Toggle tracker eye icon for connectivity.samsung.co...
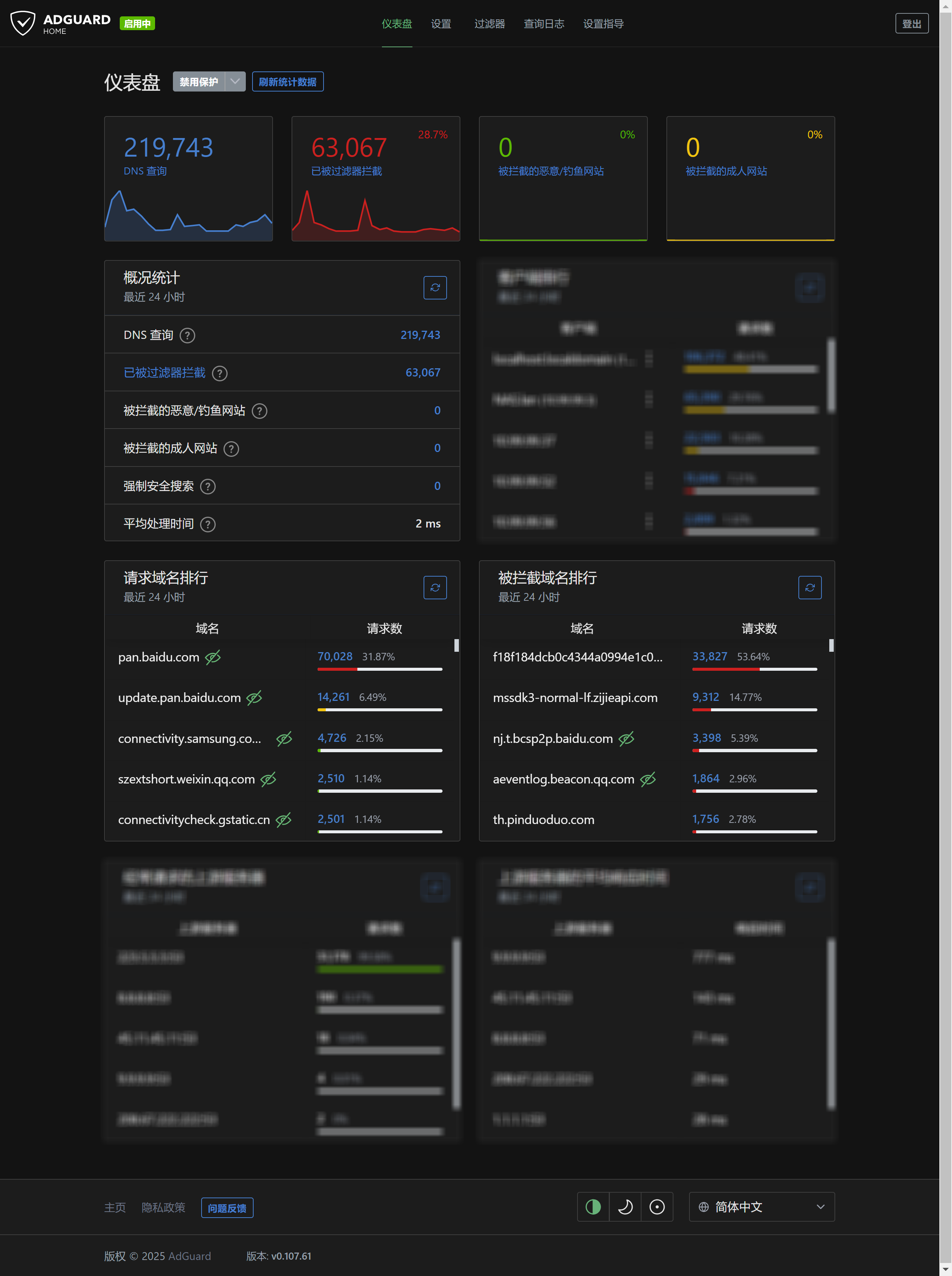 coord(284,738)
